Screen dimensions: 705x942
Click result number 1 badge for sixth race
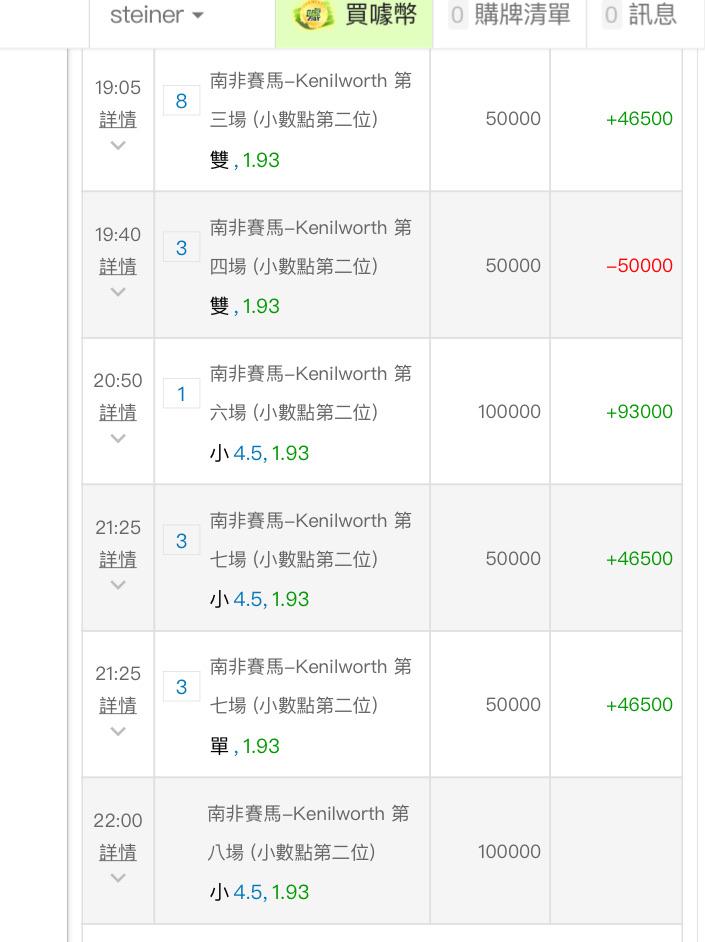(181, 394)
